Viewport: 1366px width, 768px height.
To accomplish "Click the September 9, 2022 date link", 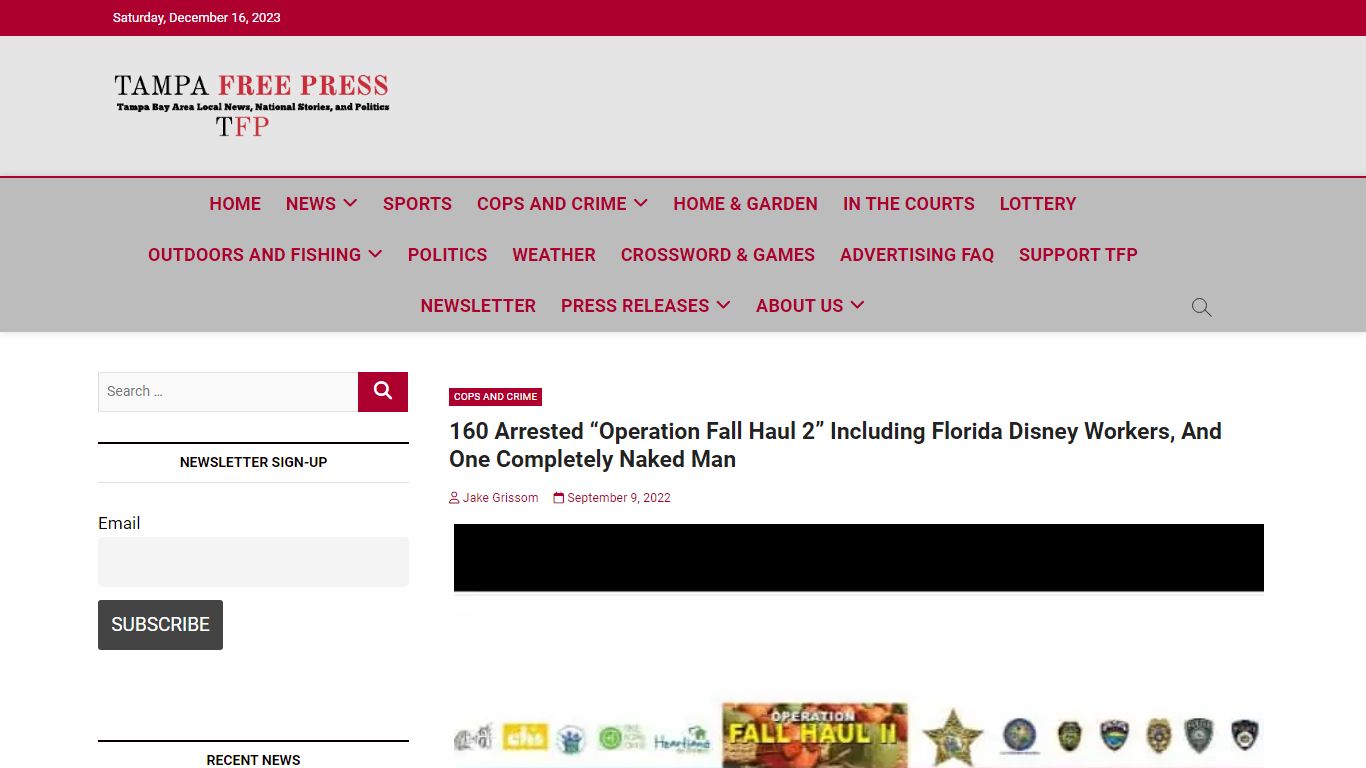I will 619,498.
